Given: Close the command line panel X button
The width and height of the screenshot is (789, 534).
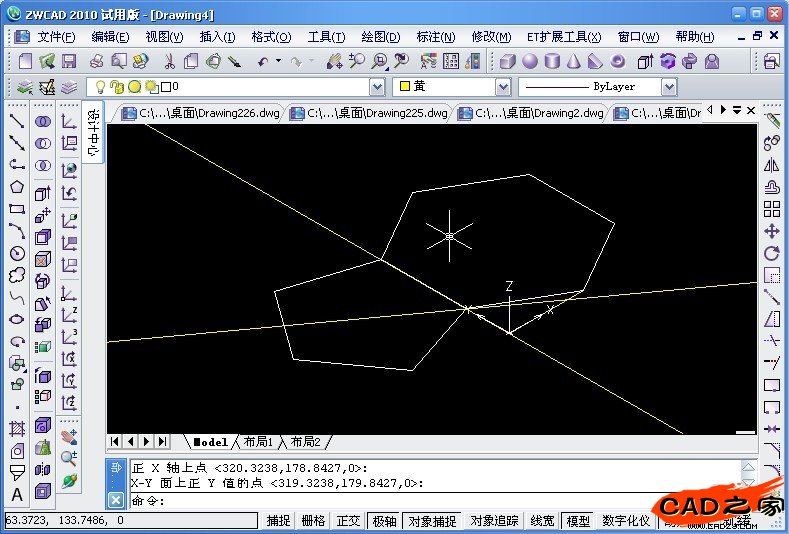Looking at the screenshot, I should click(116, 500).
